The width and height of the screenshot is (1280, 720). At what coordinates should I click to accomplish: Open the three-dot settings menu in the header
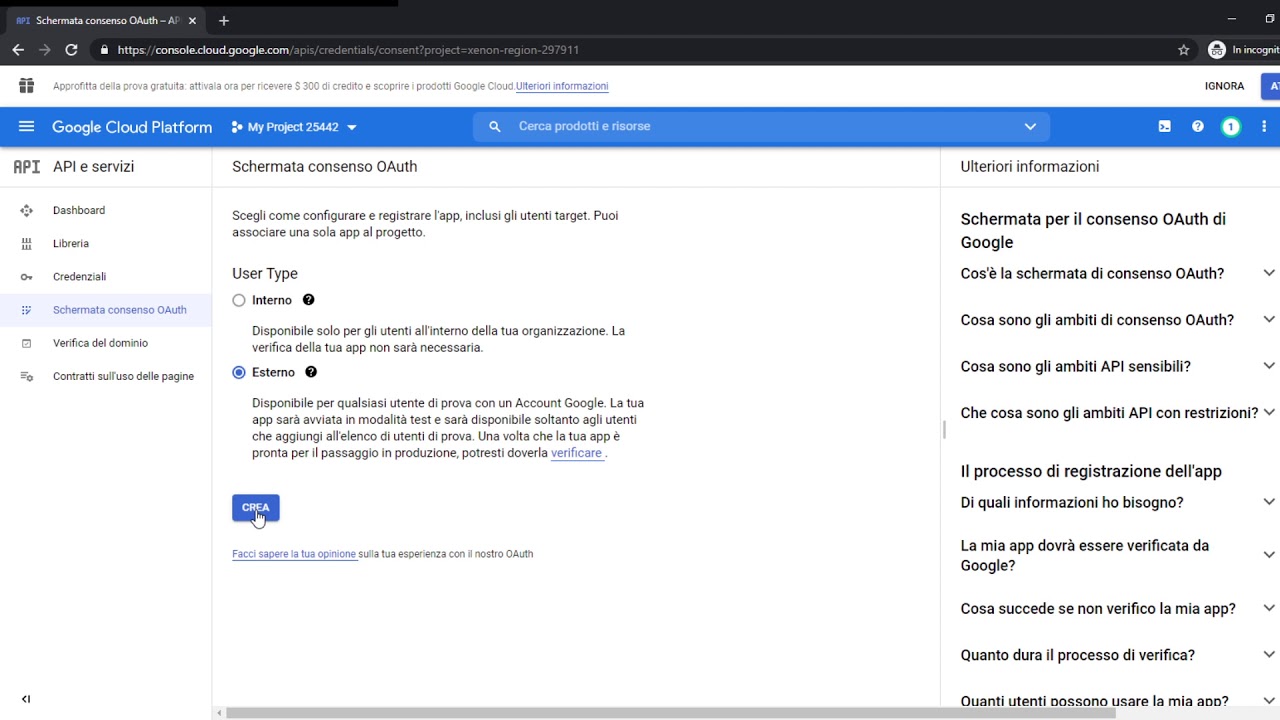pyautogui.click(x=1264, y=126)
